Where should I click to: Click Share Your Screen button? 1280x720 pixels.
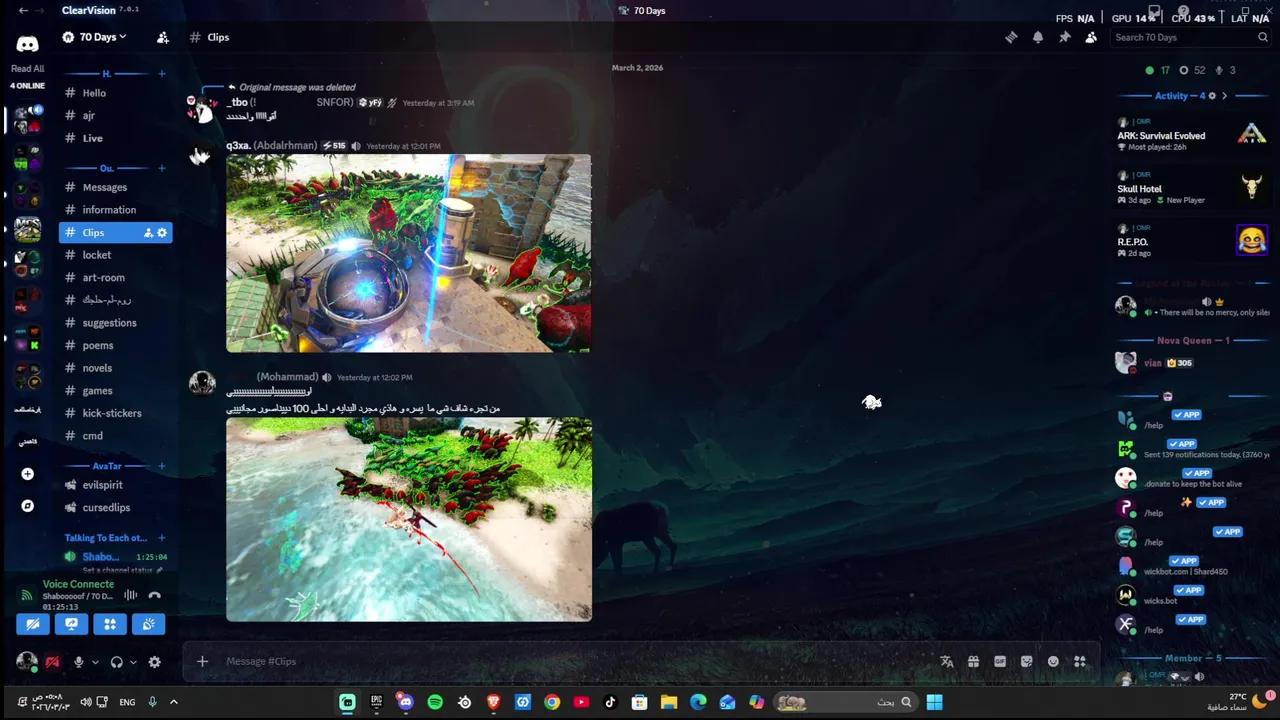[71, 624]
